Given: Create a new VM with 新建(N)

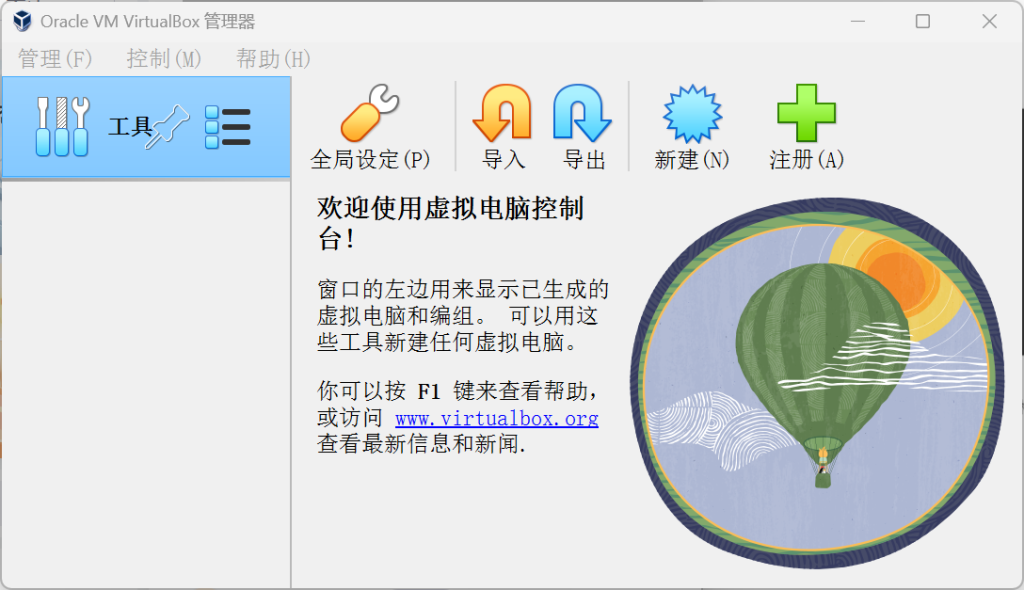Looking at the screenshot, I should coord(691,126).
